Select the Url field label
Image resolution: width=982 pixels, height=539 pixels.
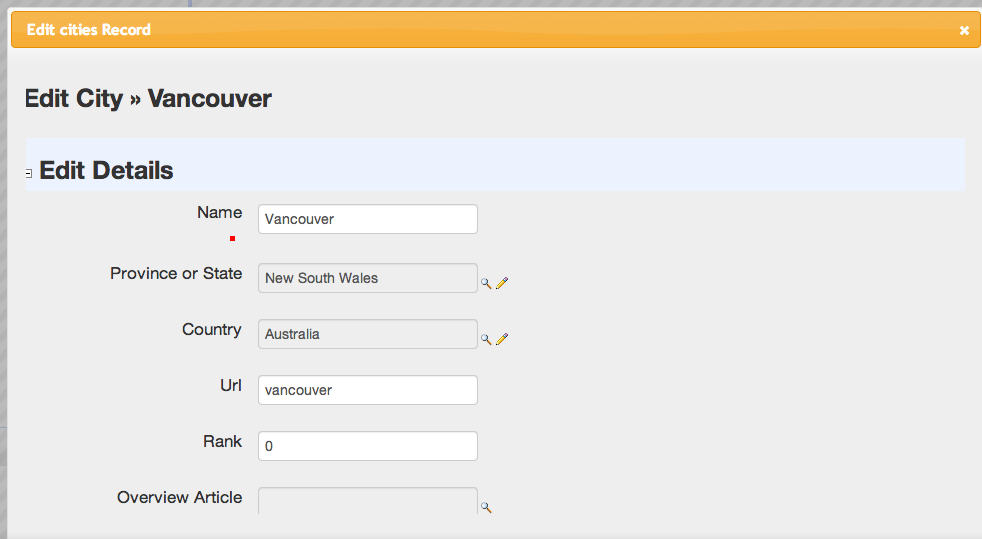click(x=230, y=385)
